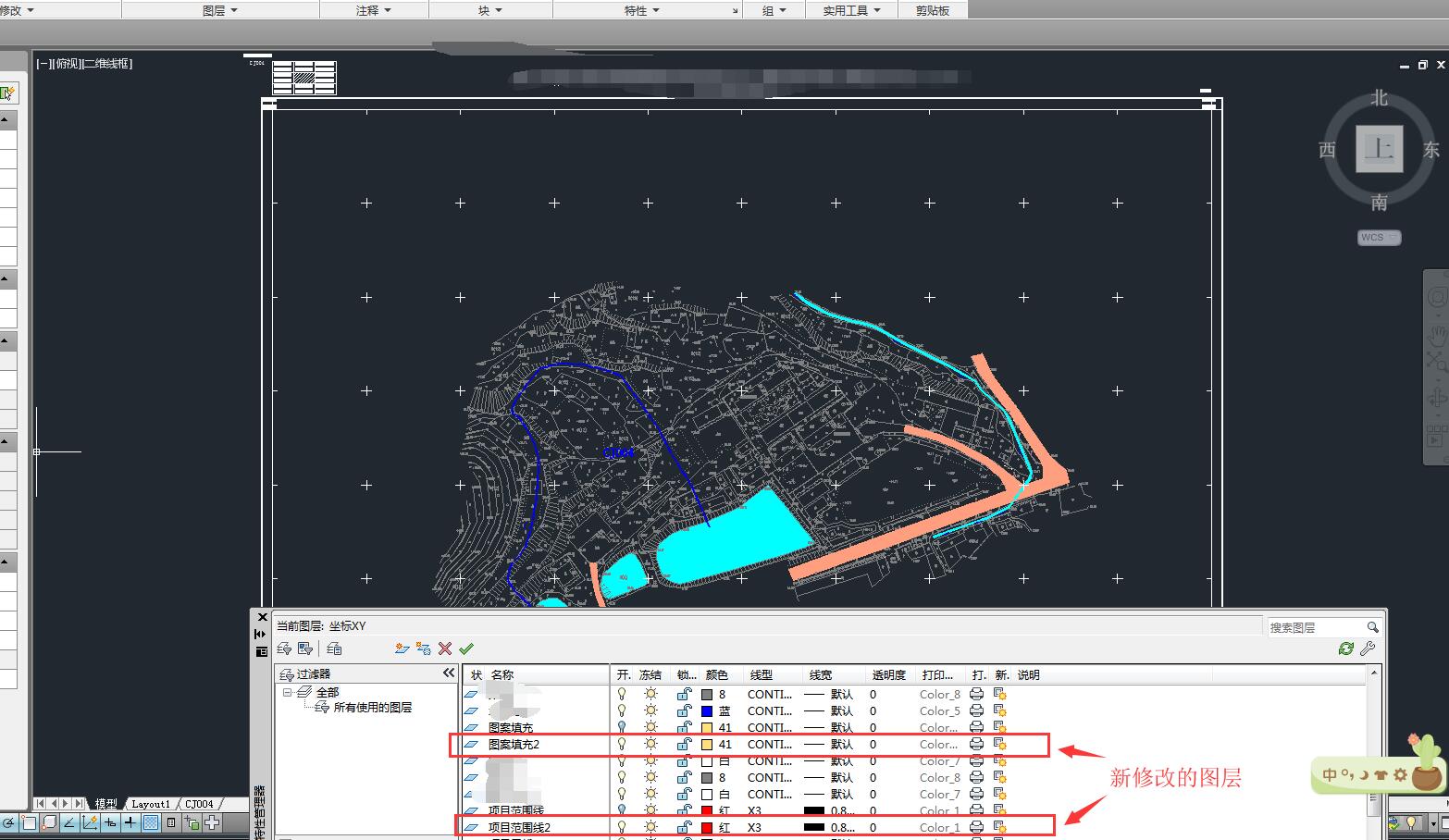The width and height of the screenshot is (1449, 840).
Task: Click the New Property Filter icon
Action: click(x=285, y=649)
